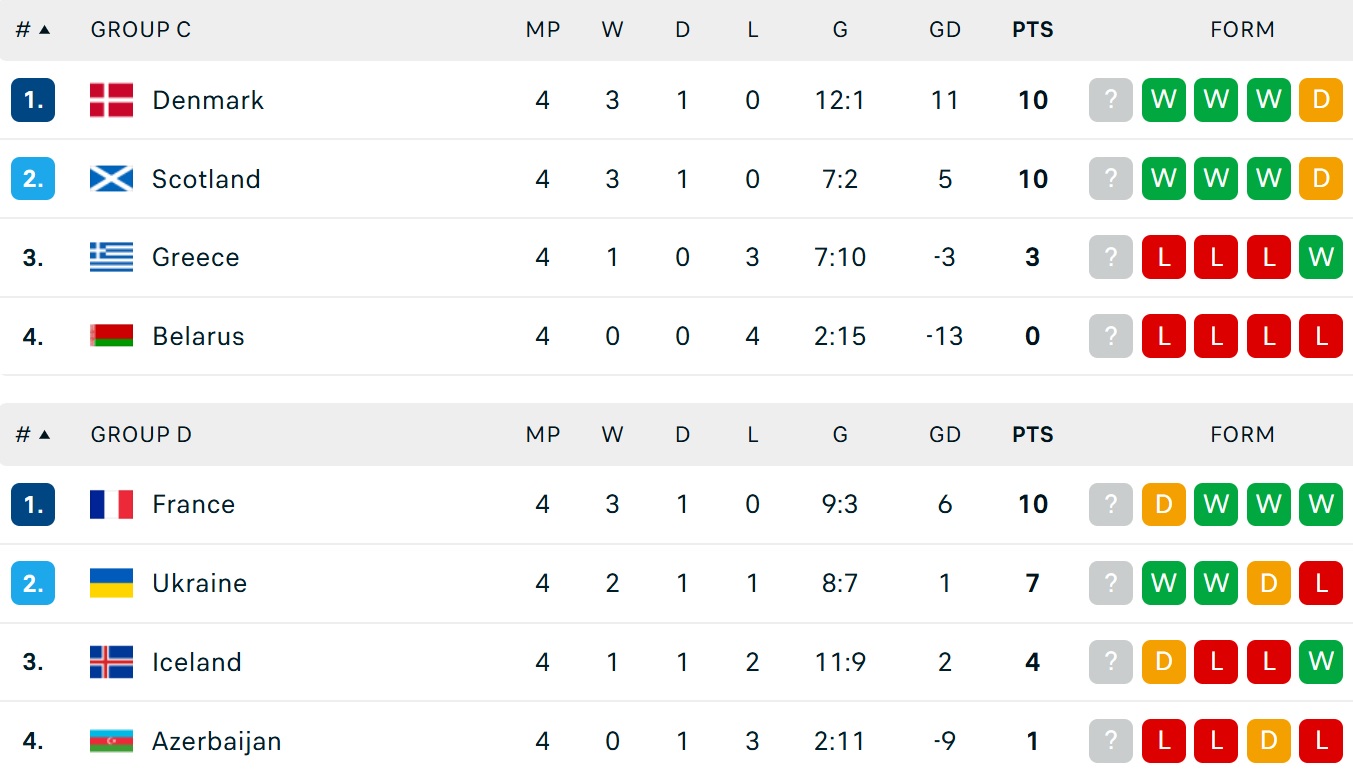The height and width of the screenshot is (779, 1353).
Task: Click France's rank 1 position badge
Action: click(33, 504)
